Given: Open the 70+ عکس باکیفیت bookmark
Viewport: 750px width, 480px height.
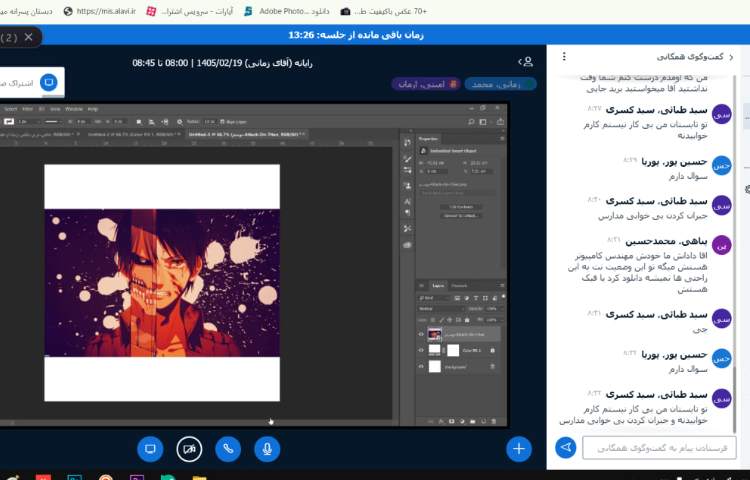Looking at the screenshot, I should [x=384, y=11].
